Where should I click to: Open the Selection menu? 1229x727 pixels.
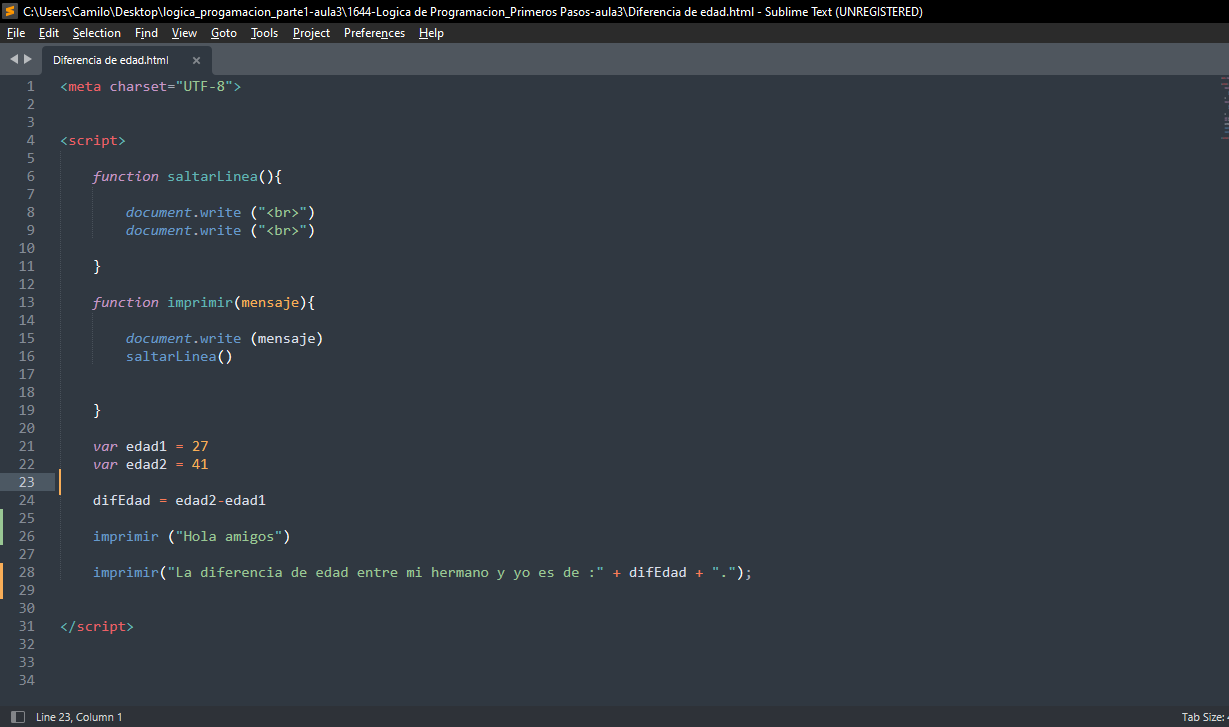[97, 33]
